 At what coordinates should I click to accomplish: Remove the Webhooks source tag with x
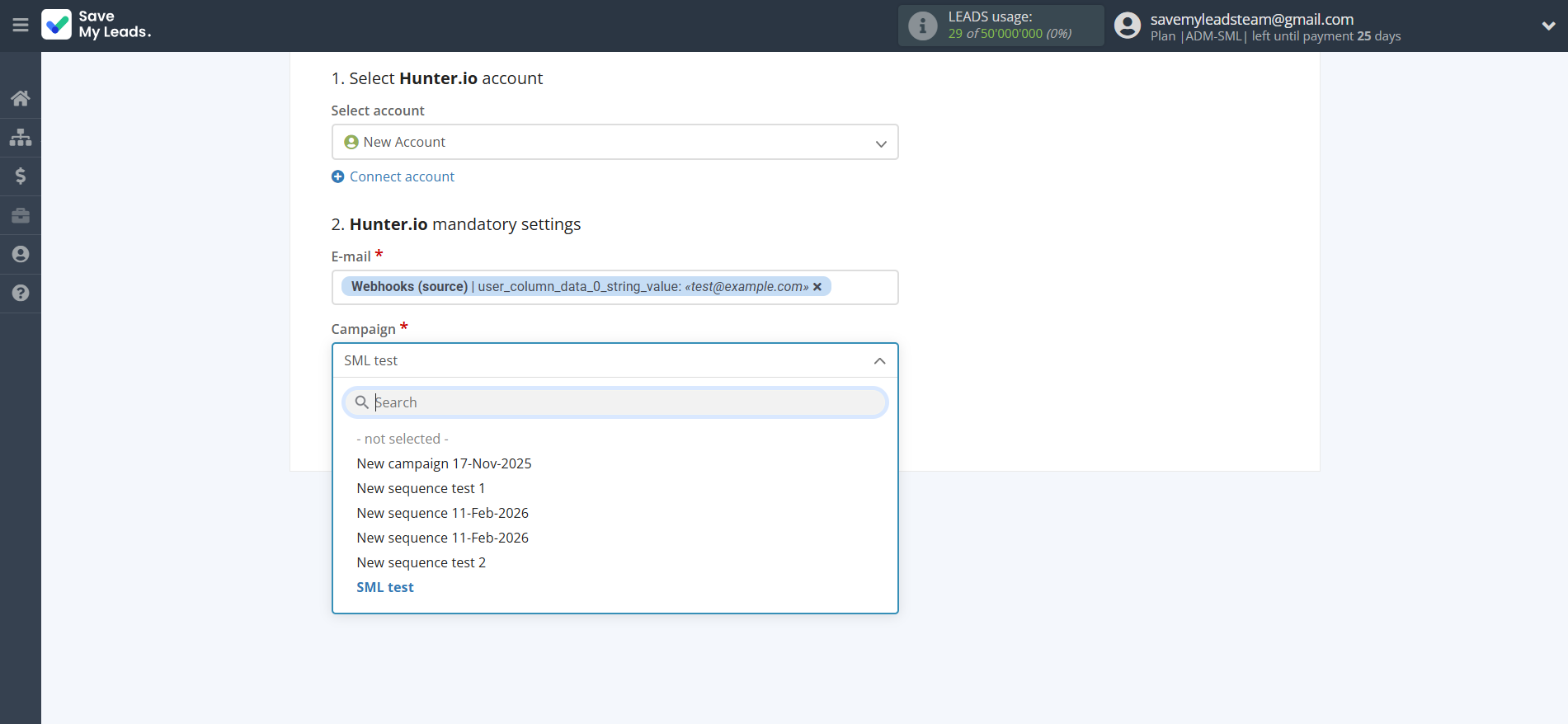(817, 287)
